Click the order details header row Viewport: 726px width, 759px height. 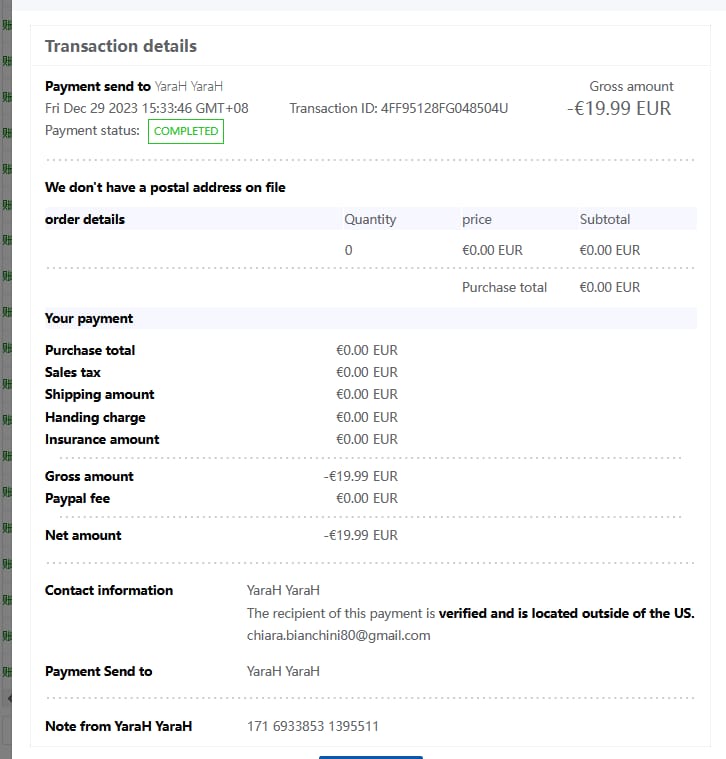[371, 219]
